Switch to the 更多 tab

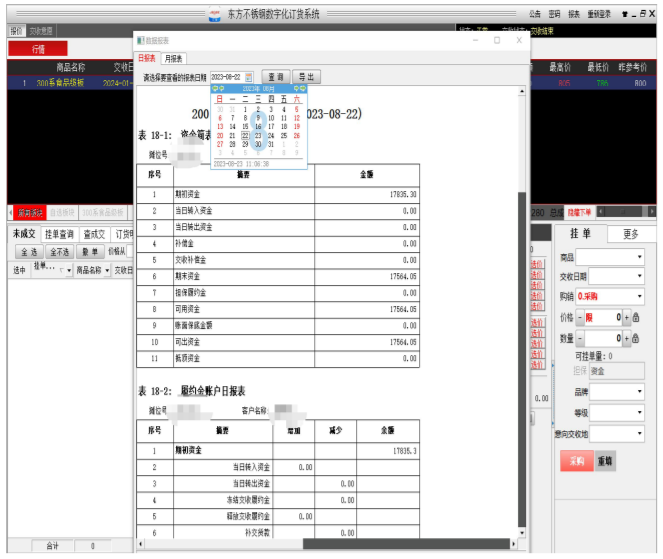630,234
